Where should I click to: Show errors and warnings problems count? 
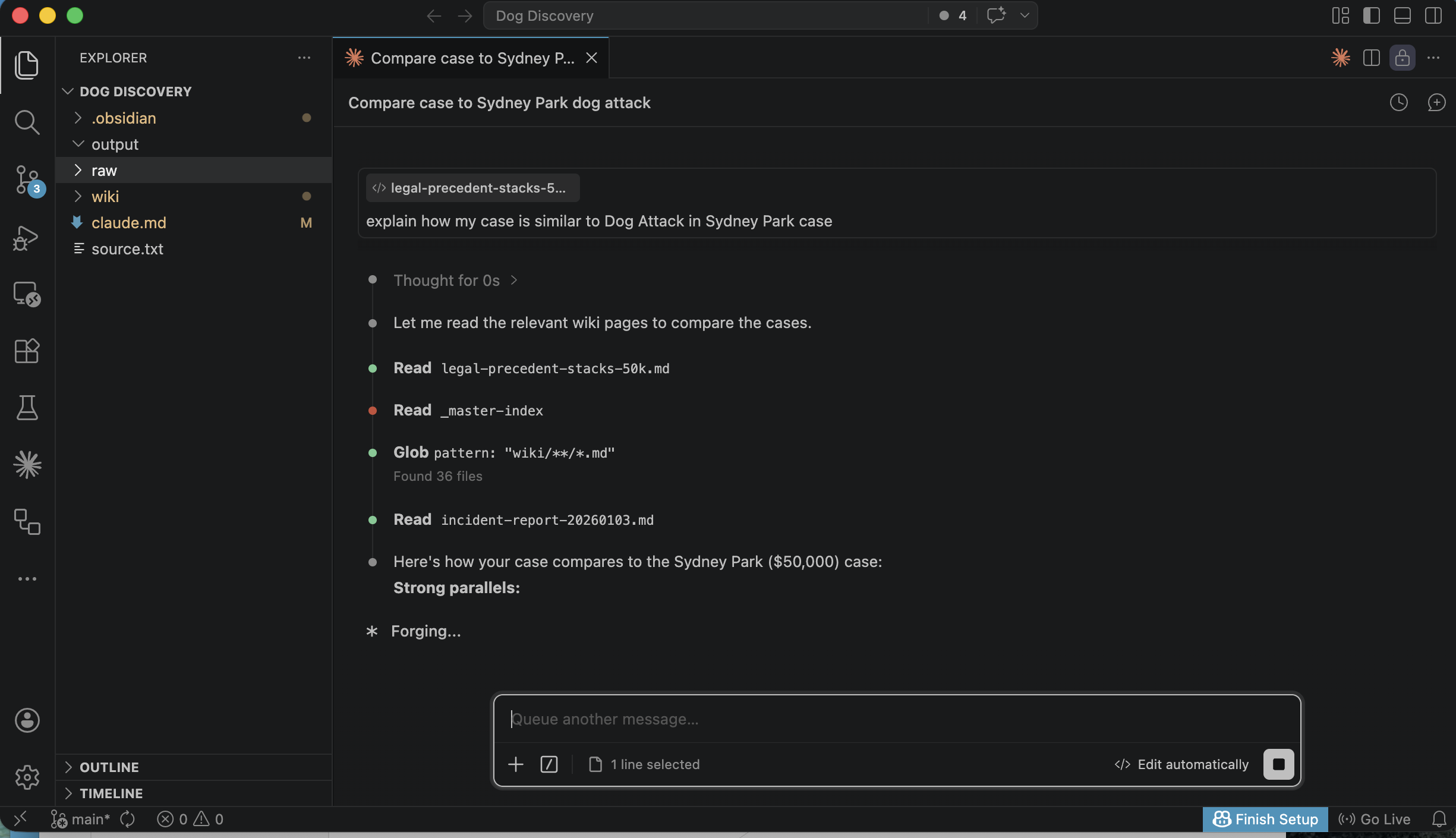190,820
